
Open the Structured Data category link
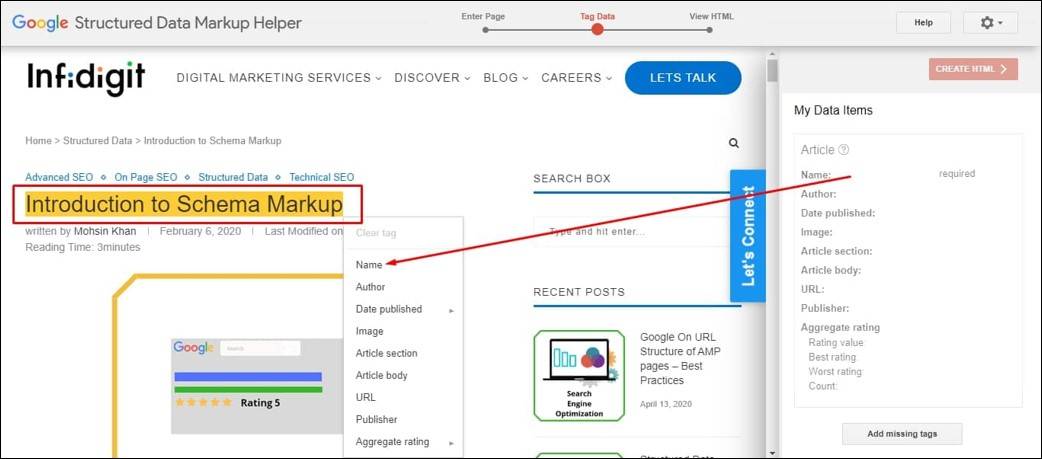[x=233, y=177]
